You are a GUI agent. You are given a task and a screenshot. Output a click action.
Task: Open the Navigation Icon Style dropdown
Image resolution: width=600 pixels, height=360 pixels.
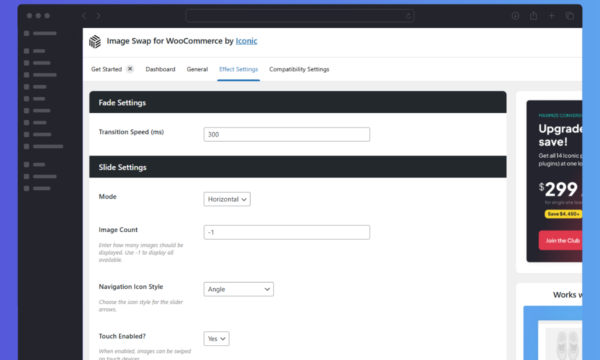click(x=238, y=289)
